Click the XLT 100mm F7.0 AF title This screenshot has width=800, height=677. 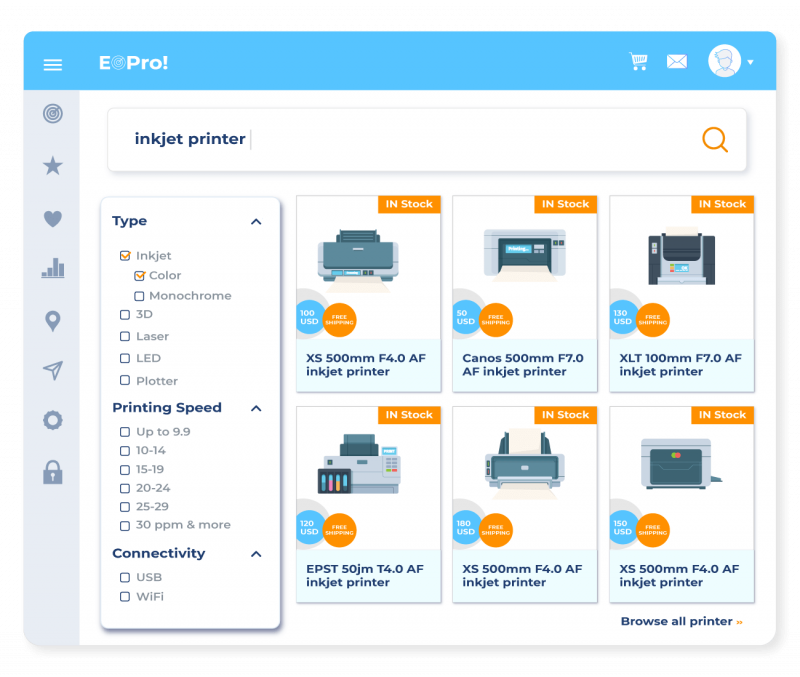click(680, 365)
